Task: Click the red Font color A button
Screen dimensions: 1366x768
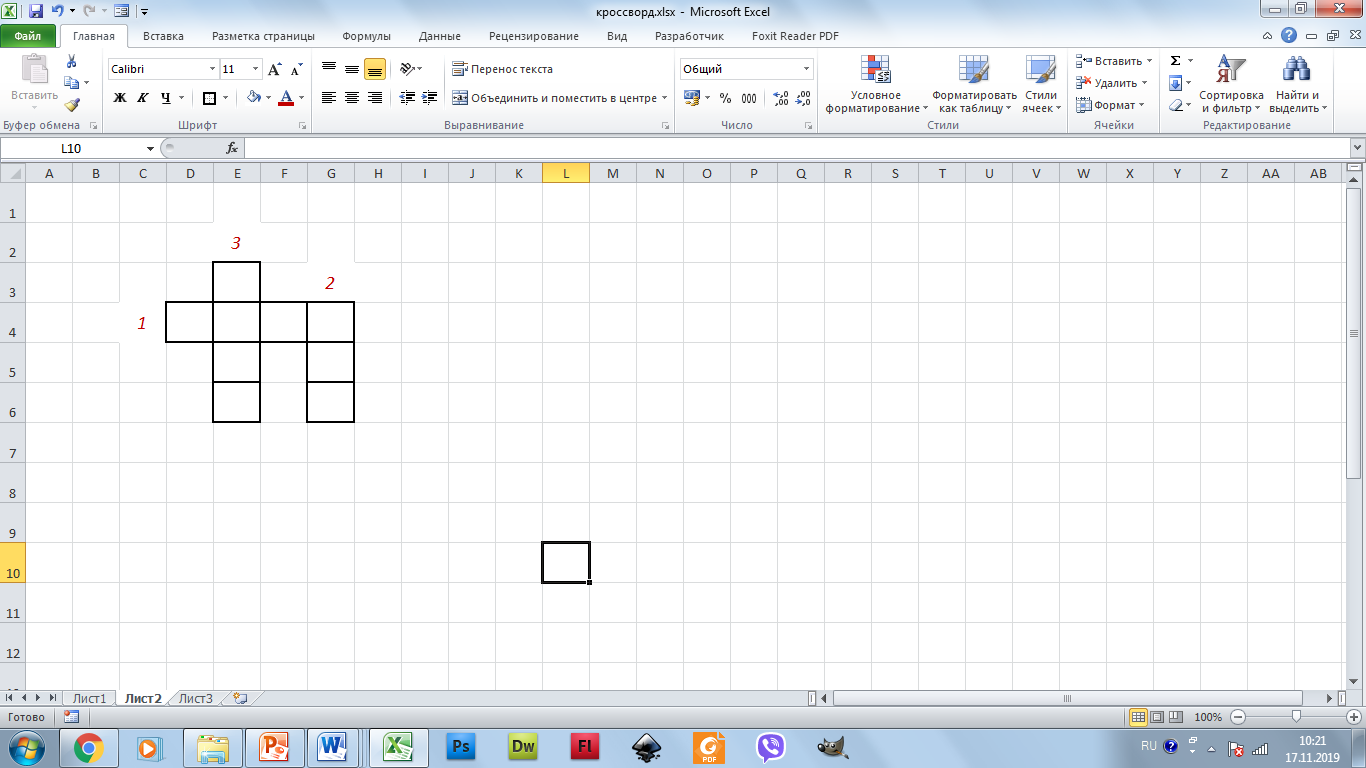Action: tap(287, 98)
